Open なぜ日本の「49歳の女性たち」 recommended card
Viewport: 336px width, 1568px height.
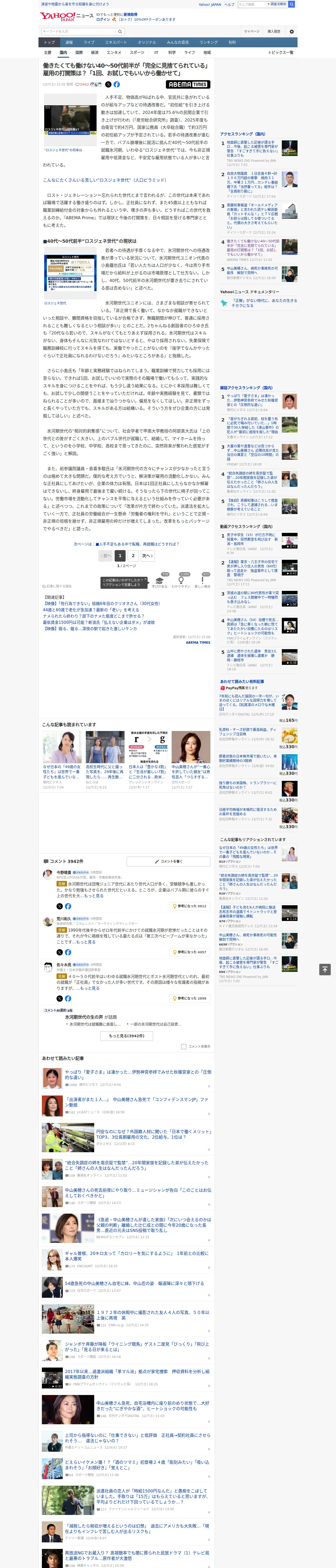click(x=62, y=760)
